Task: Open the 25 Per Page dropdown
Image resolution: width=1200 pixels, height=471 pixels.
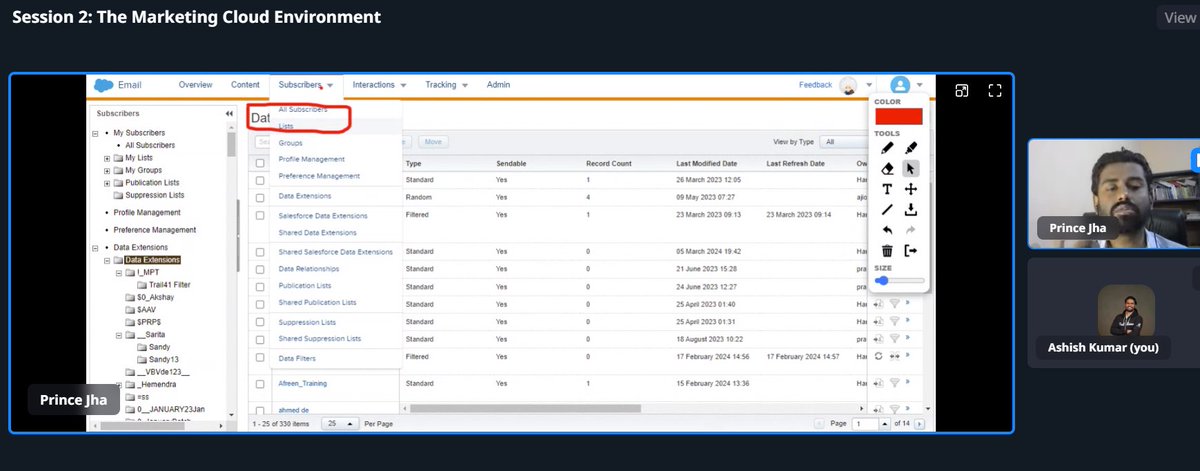Action: coord(341,424)
